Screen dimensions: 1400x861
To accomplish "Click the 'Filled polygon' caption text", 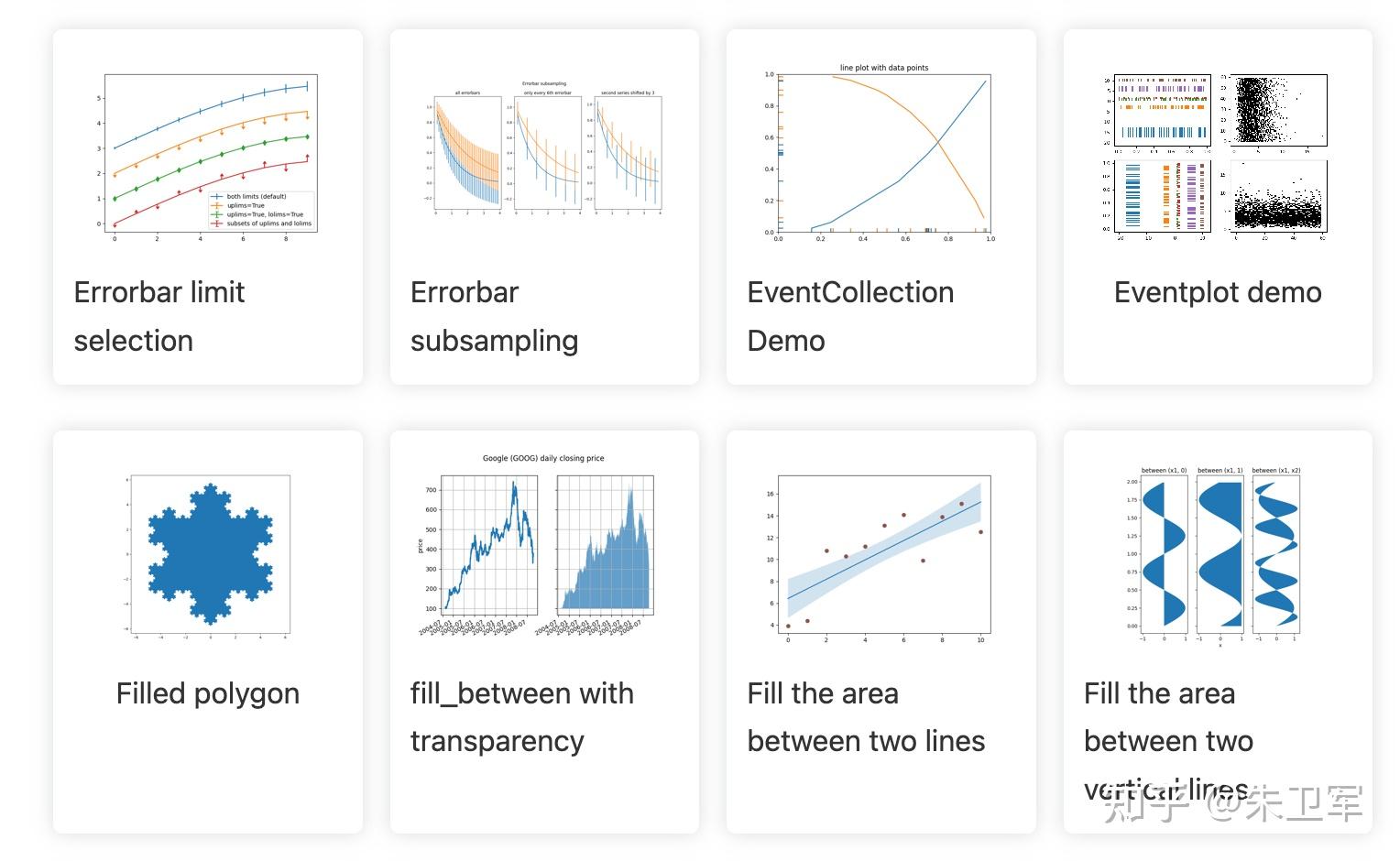I will (208, 693).
